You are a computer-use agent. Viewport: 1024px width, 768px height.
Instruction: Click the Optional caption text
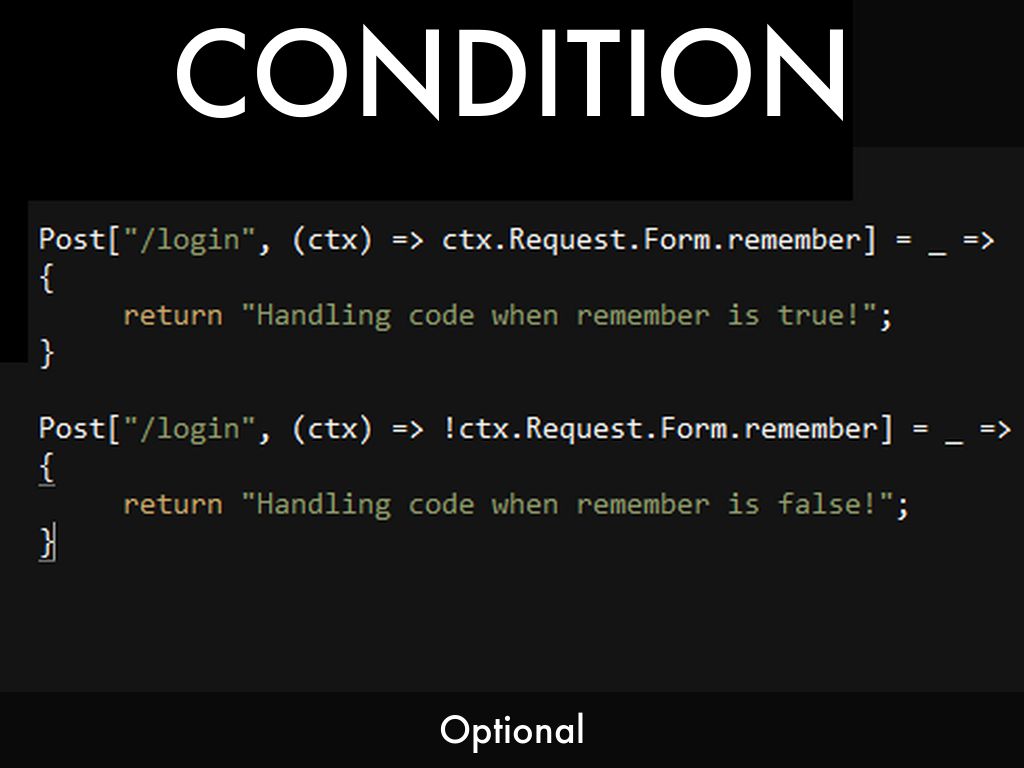pyautogui.click(x=512, y=730)
